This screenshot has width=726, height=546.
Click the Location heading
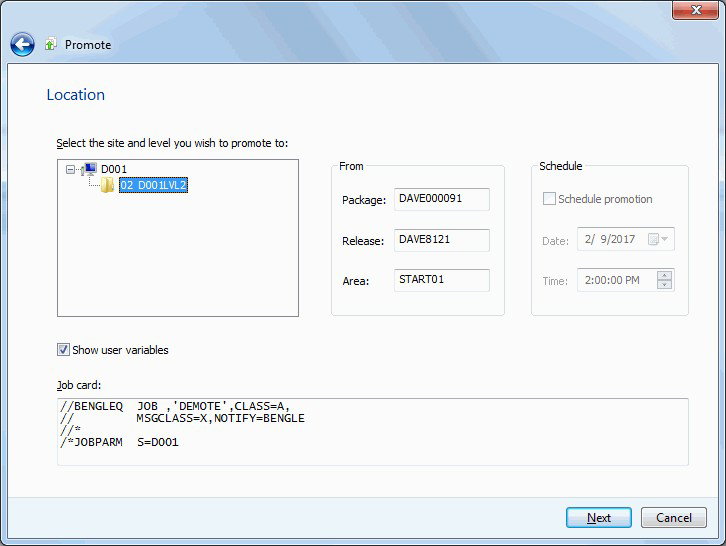(x=76, y=95)
